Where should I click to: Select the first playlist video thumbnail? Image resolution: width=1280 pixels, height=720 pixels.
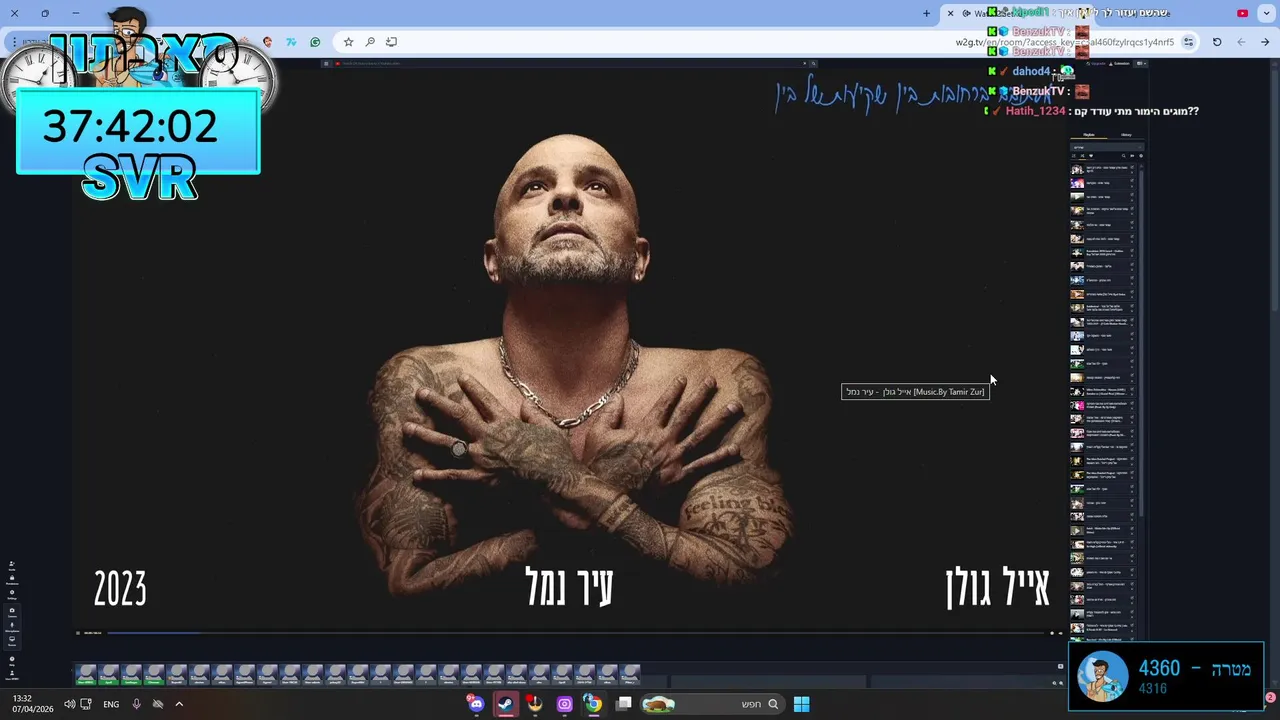coord(1077,170)
